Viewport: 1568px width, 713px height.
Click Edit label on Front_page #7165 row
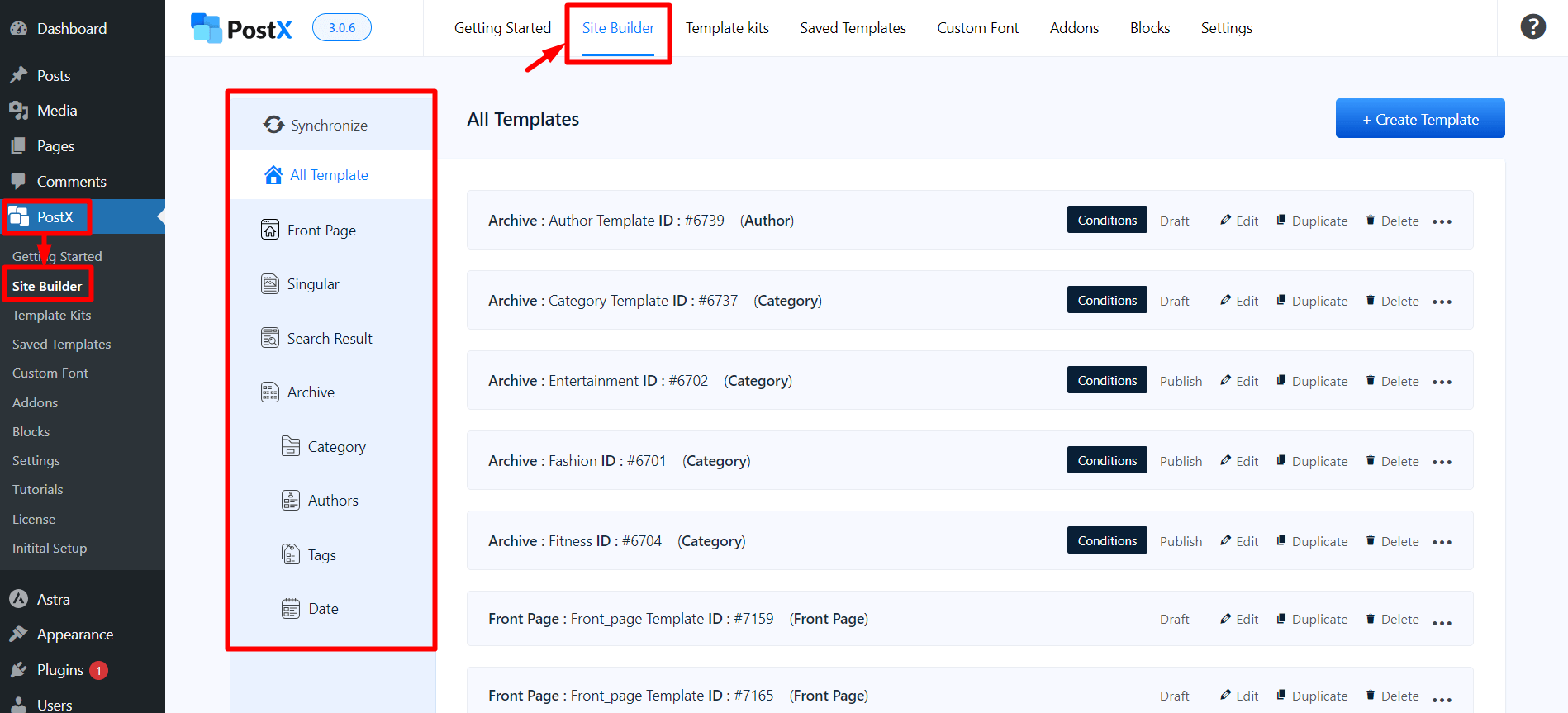(x=1247, y=696)
